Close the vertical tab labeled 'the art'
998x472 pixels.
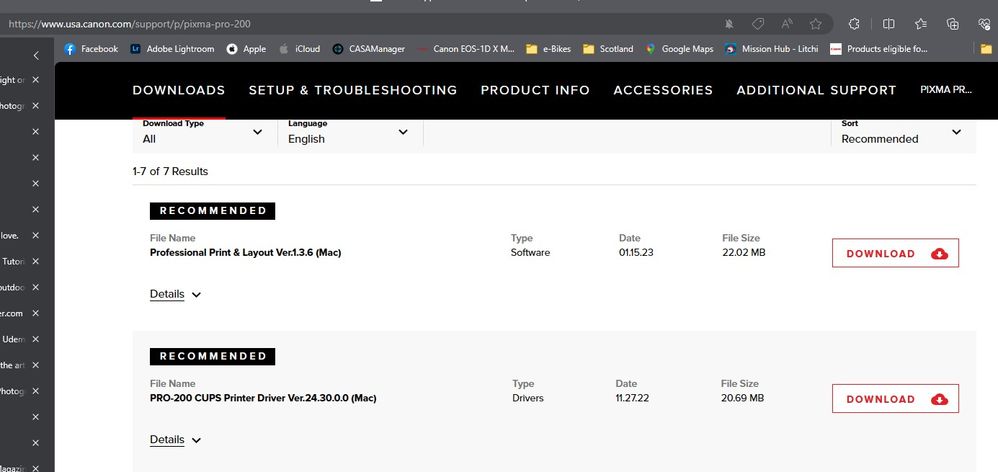pos(36,365)
